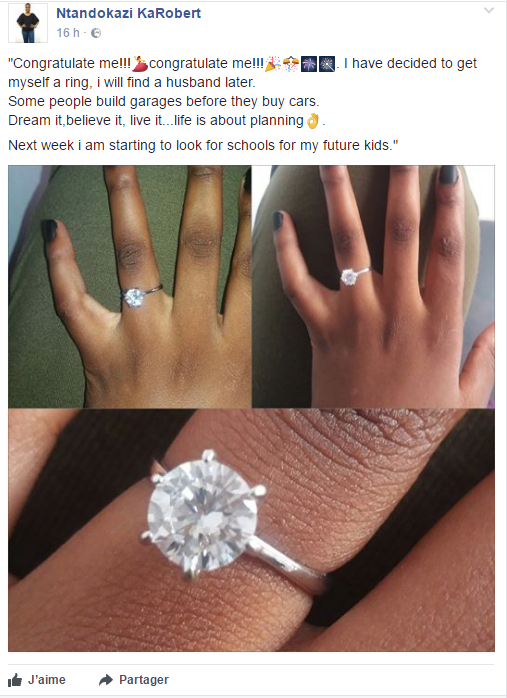The height and width of the screenshot is (698, 507).
Task: Click the confetti ball emoji
Action: click(291, 64)
